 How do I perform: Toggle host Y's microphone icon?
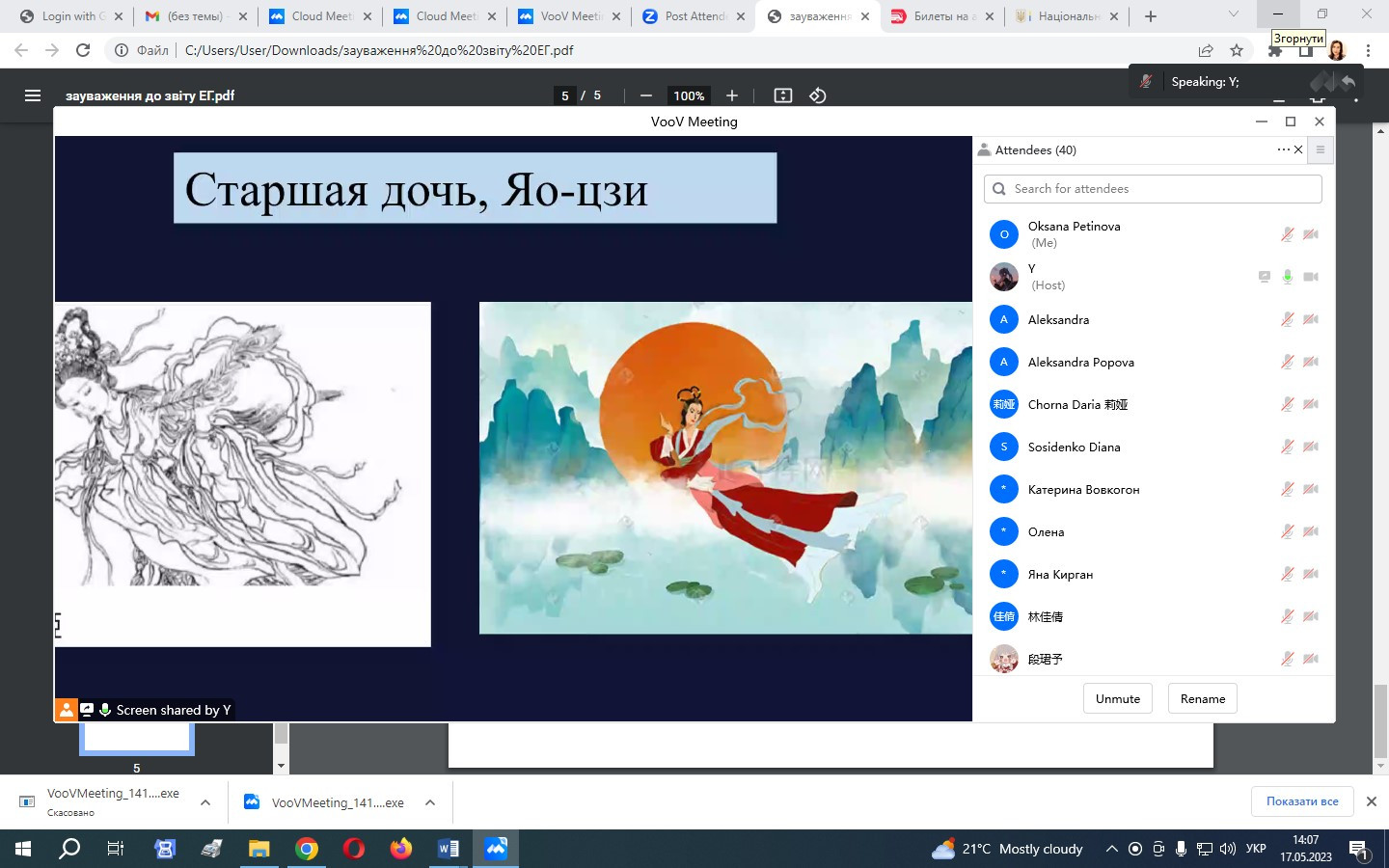click(1287, 277)
